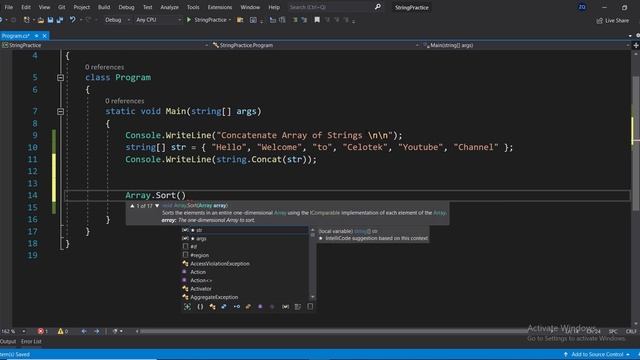
Task: Click the split editor plus icon
Action: tap(636, 45)
